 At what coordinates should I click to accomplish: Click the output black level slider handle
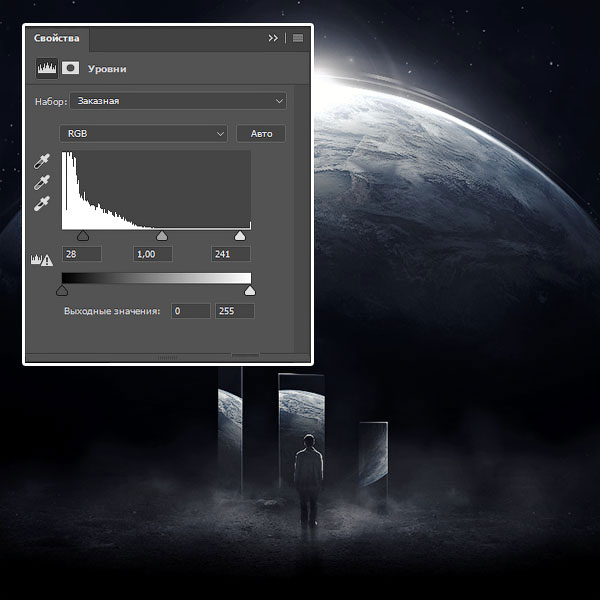(62, 290)
